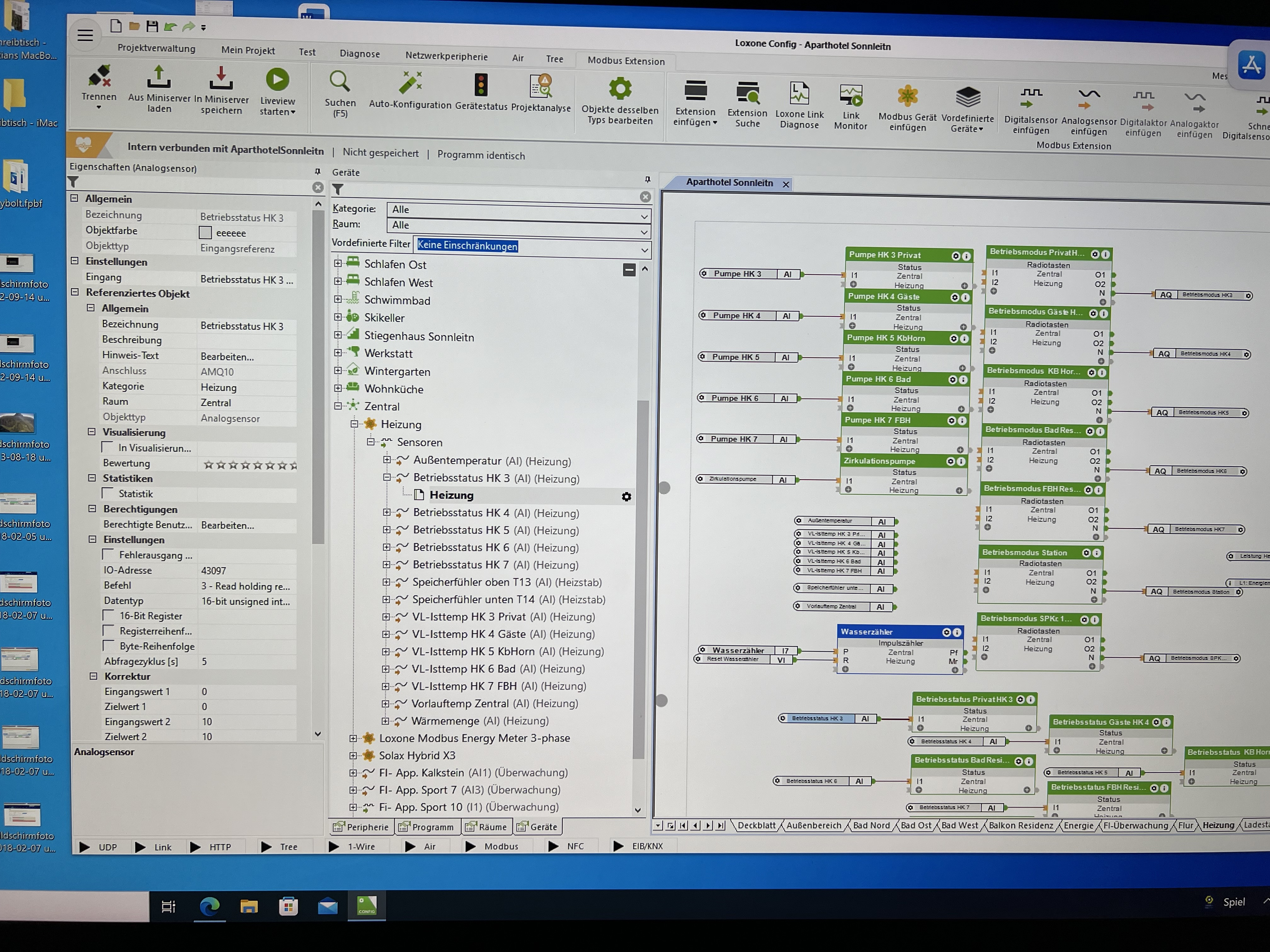
Task: Switch to the Energie page tab
Action: click(1078, 825)
